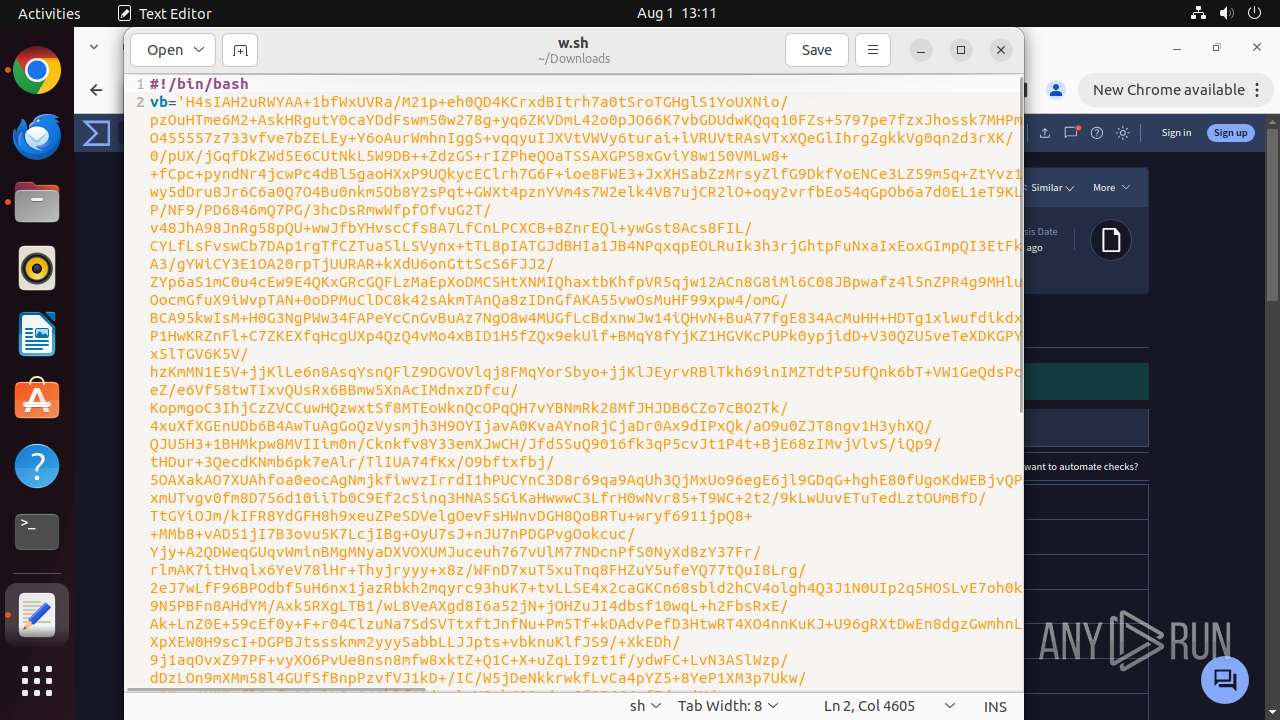The height and width of the screenshot is (720, 1280).
Task: Open the Text Editor app menu in the top bar
Action: click(x=165, y=13)
